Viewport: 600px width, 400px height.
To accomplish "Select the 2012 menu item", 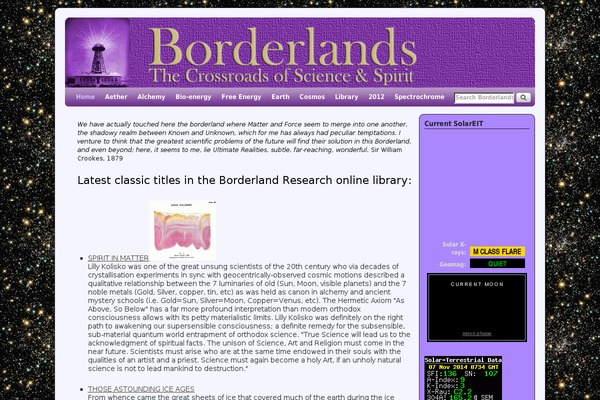I will click(376, 97).
